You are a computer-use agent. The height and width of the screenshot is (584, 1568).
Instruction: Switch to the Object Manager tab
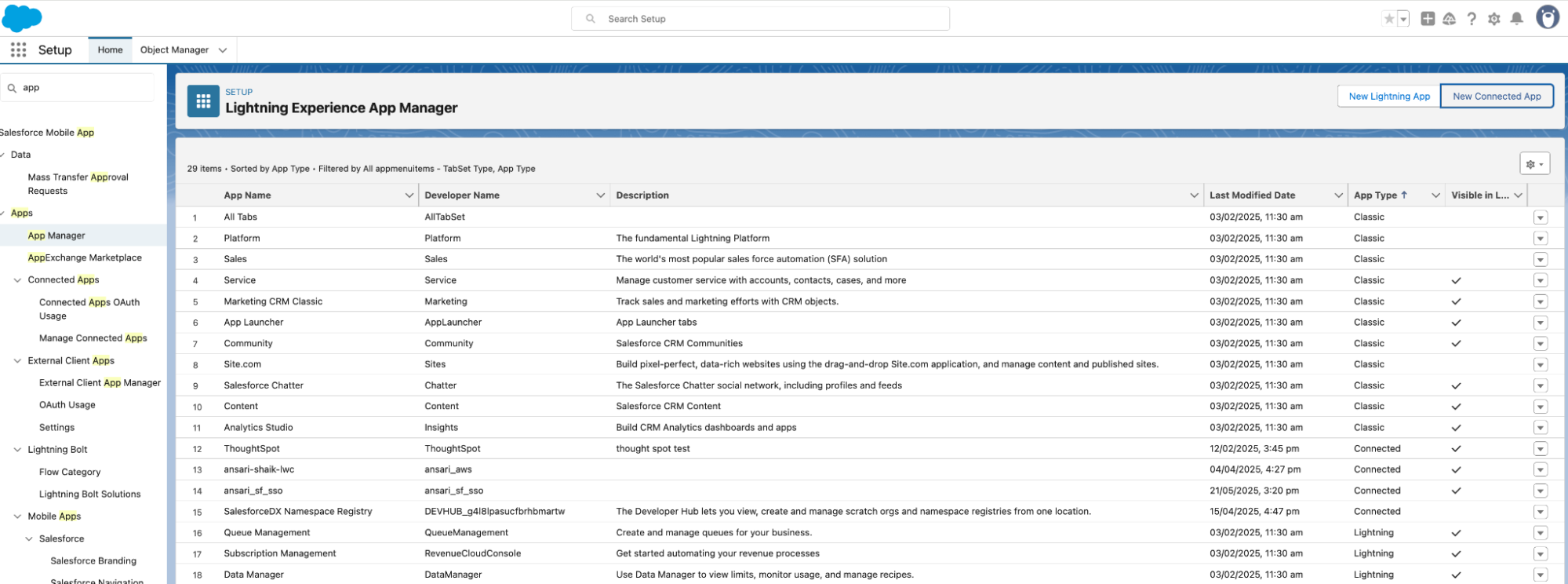click(174, 50)
